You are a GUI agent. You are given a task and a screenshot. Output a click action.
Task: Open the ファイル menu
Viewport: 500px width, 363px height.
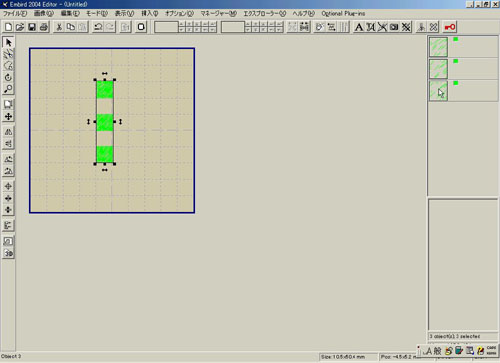[x=15, y=13]
